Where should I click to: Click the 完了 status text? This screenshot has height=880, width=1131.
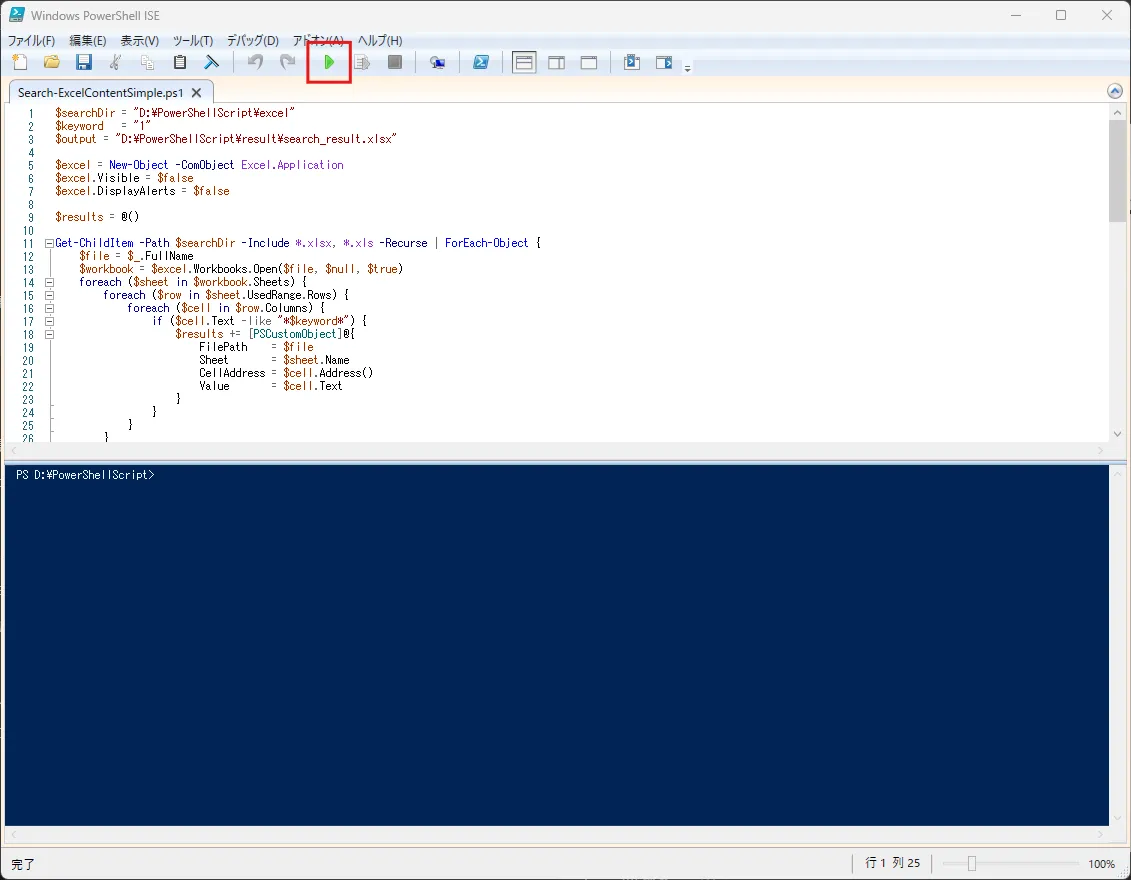(x=22, y=864)
